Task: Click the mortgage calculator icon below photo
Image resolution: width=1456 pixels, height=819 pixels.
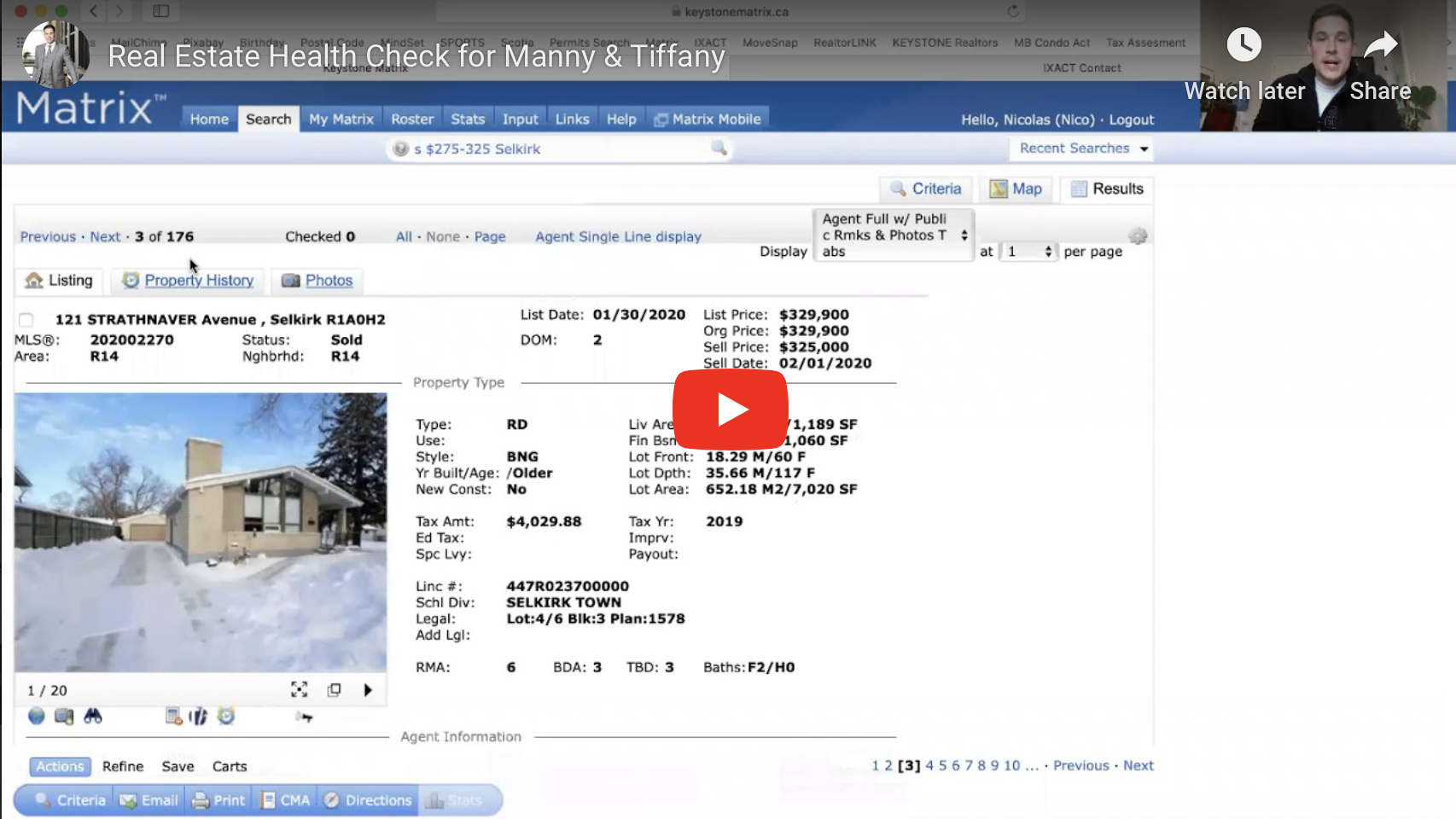Action: [x=173, y=716]
